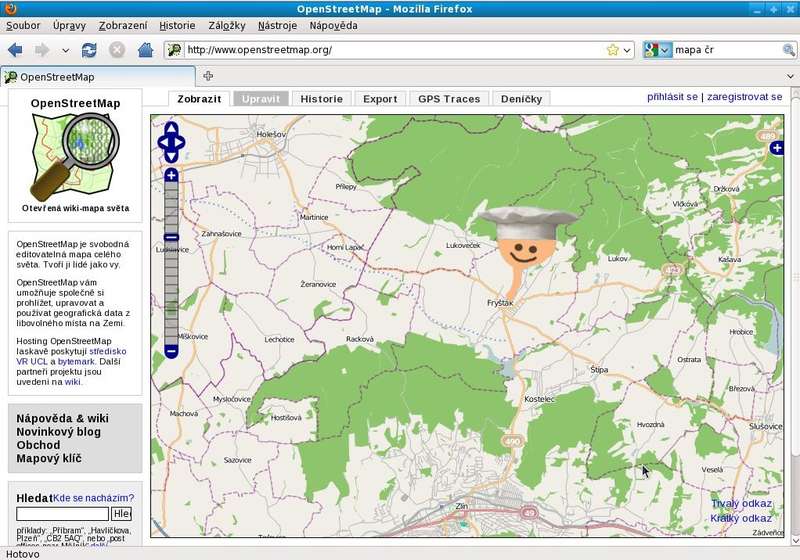Focus the Hledat search text field

click(x=62, y=514)
